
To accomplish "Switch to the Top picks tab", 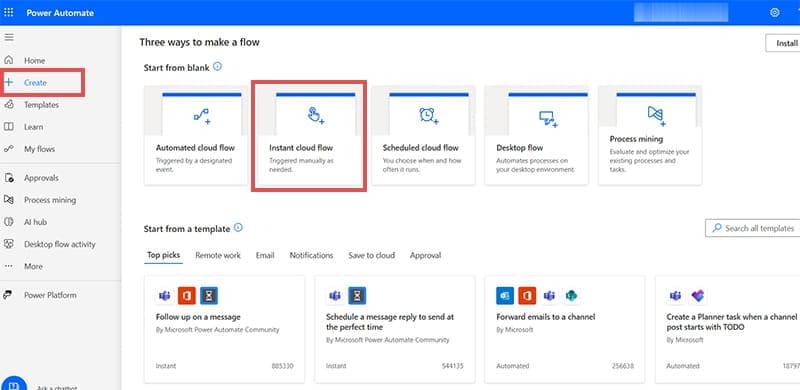I will click(163, 255).
